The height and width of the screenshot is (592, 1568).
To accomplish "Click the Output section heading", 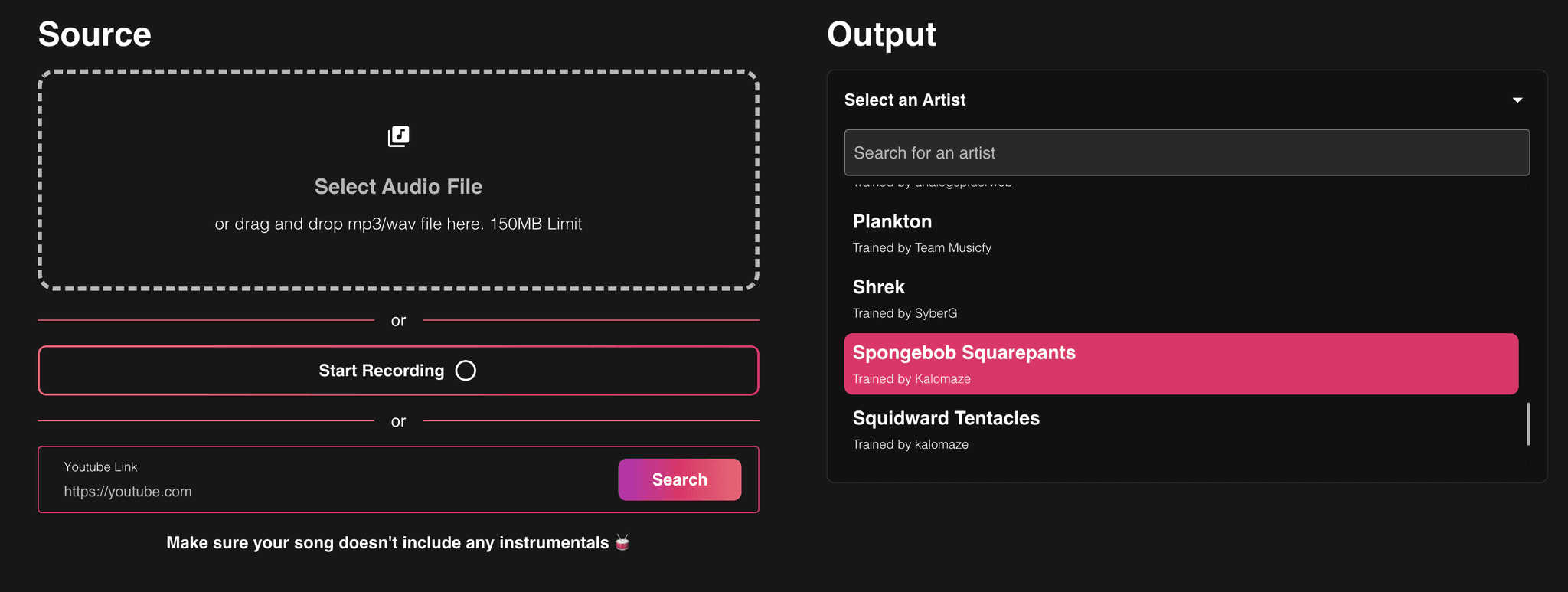I will click(x=880, y=34).
